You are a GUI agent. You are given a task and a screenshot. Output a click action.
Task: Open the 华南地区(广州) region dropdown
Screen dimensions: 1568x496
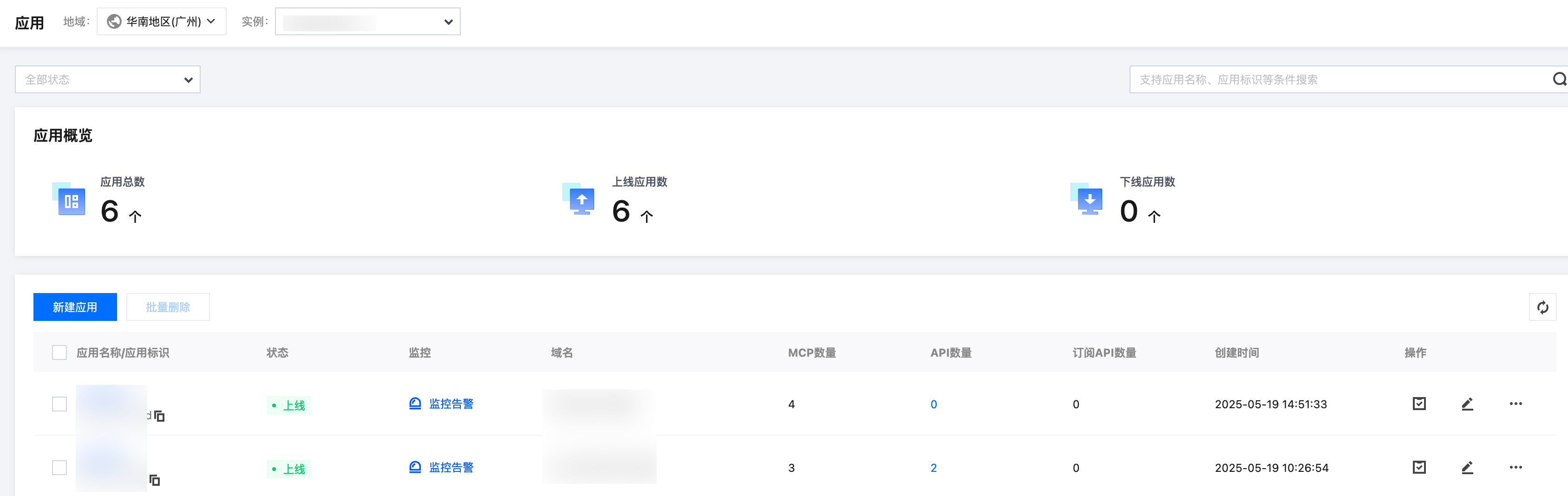coord(161,22)
